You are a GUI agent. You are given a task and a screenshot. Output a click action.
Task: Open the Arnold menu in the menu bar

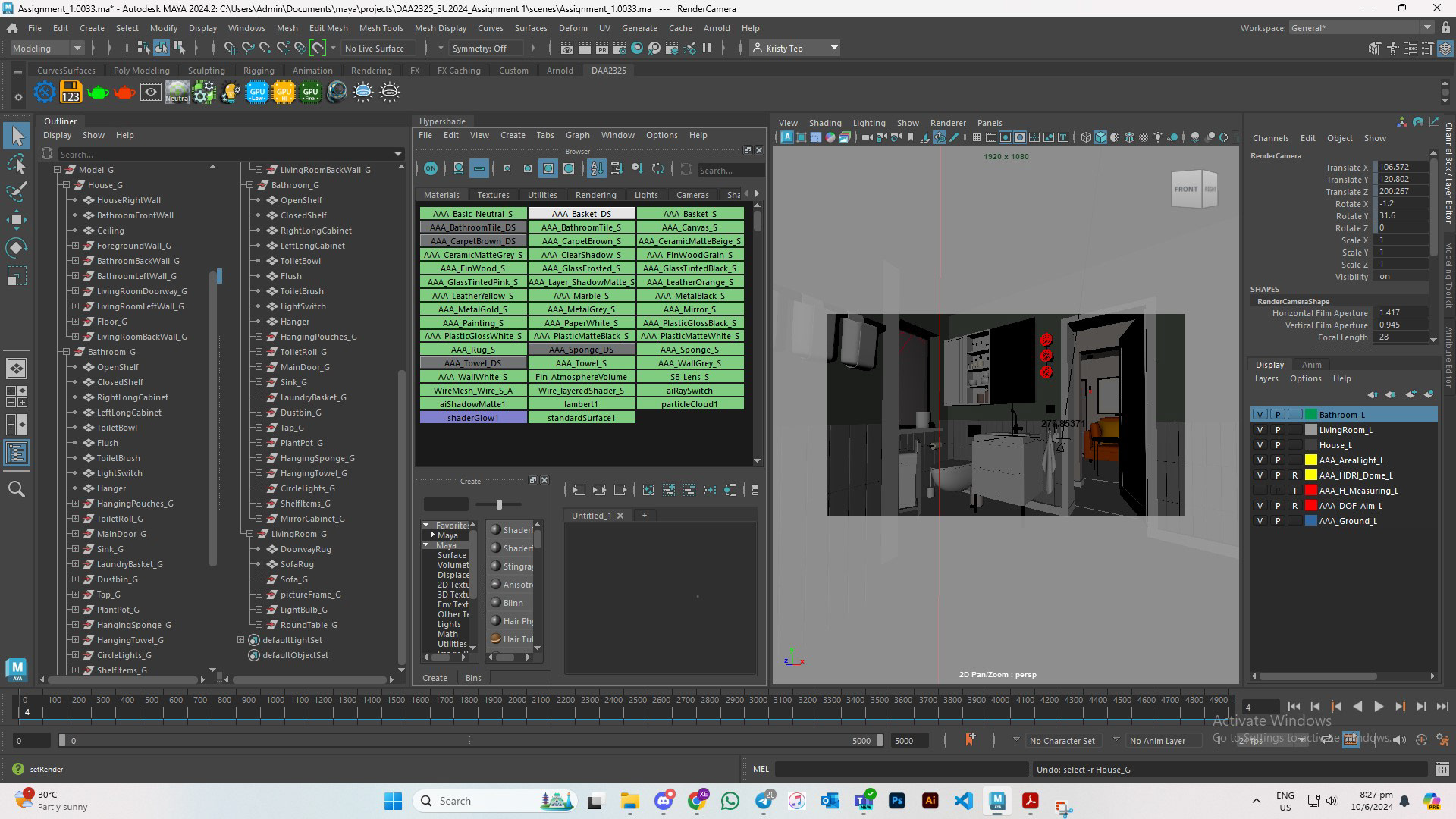[716, 28]
